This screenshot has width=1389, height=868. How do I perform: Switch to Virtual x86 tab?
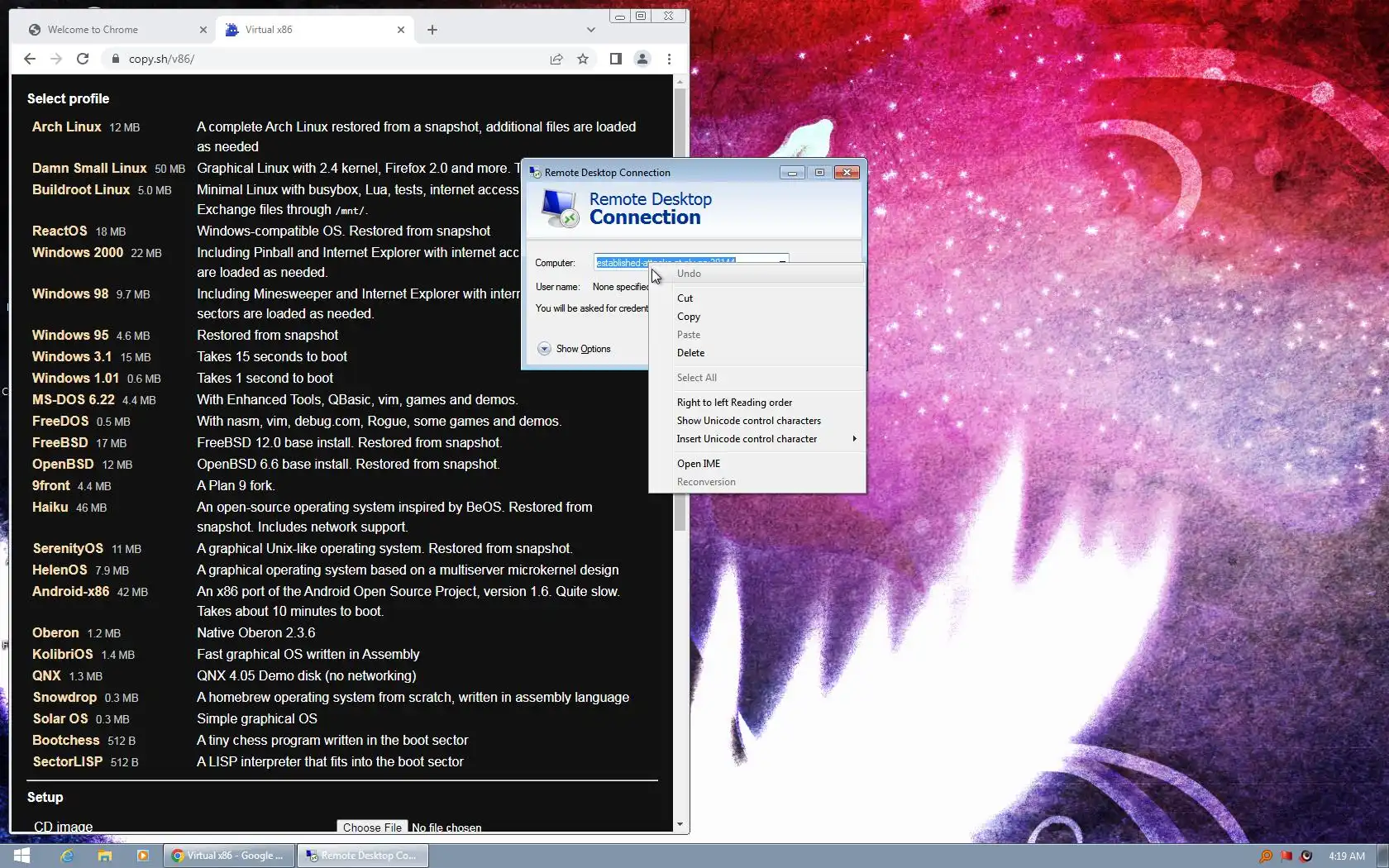(x=313, y=30)
